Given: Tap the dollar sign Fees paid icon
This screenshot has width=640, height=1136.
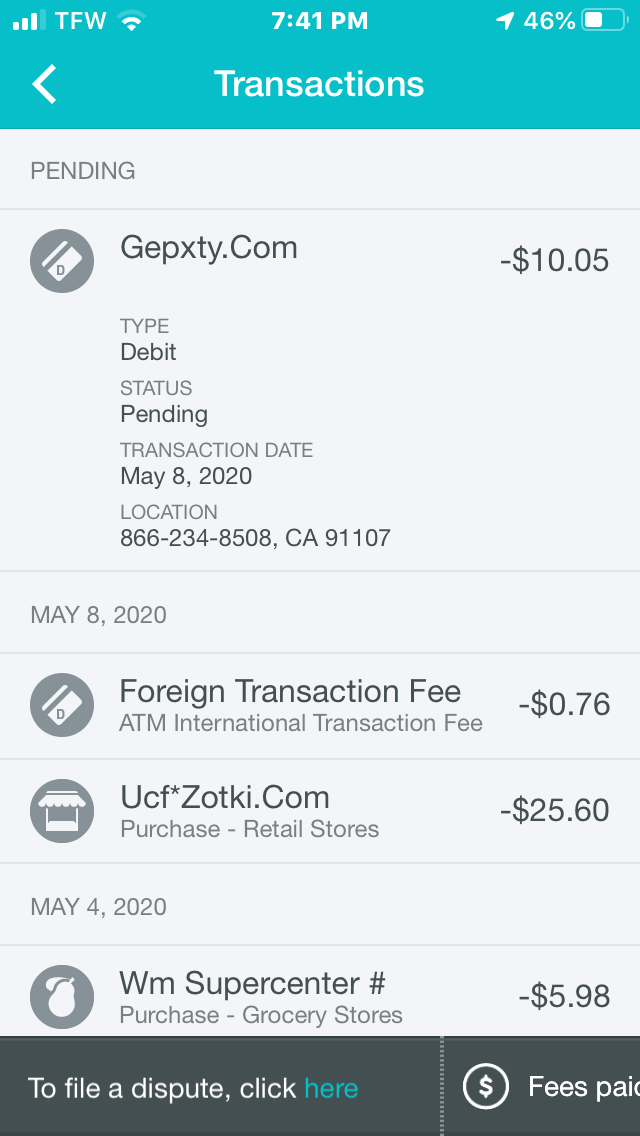Looking at the screenshot, I should (486, 1087).
